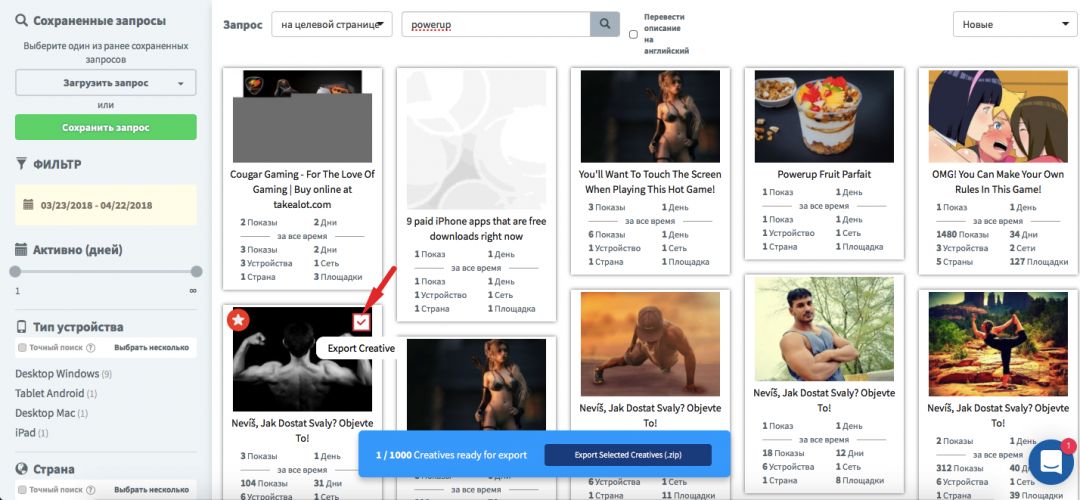The height and width of the screenshot is (500, 1080).
Task: Uncheck the Export Creative checkbox on muscle creative
Action: [362, 322]
